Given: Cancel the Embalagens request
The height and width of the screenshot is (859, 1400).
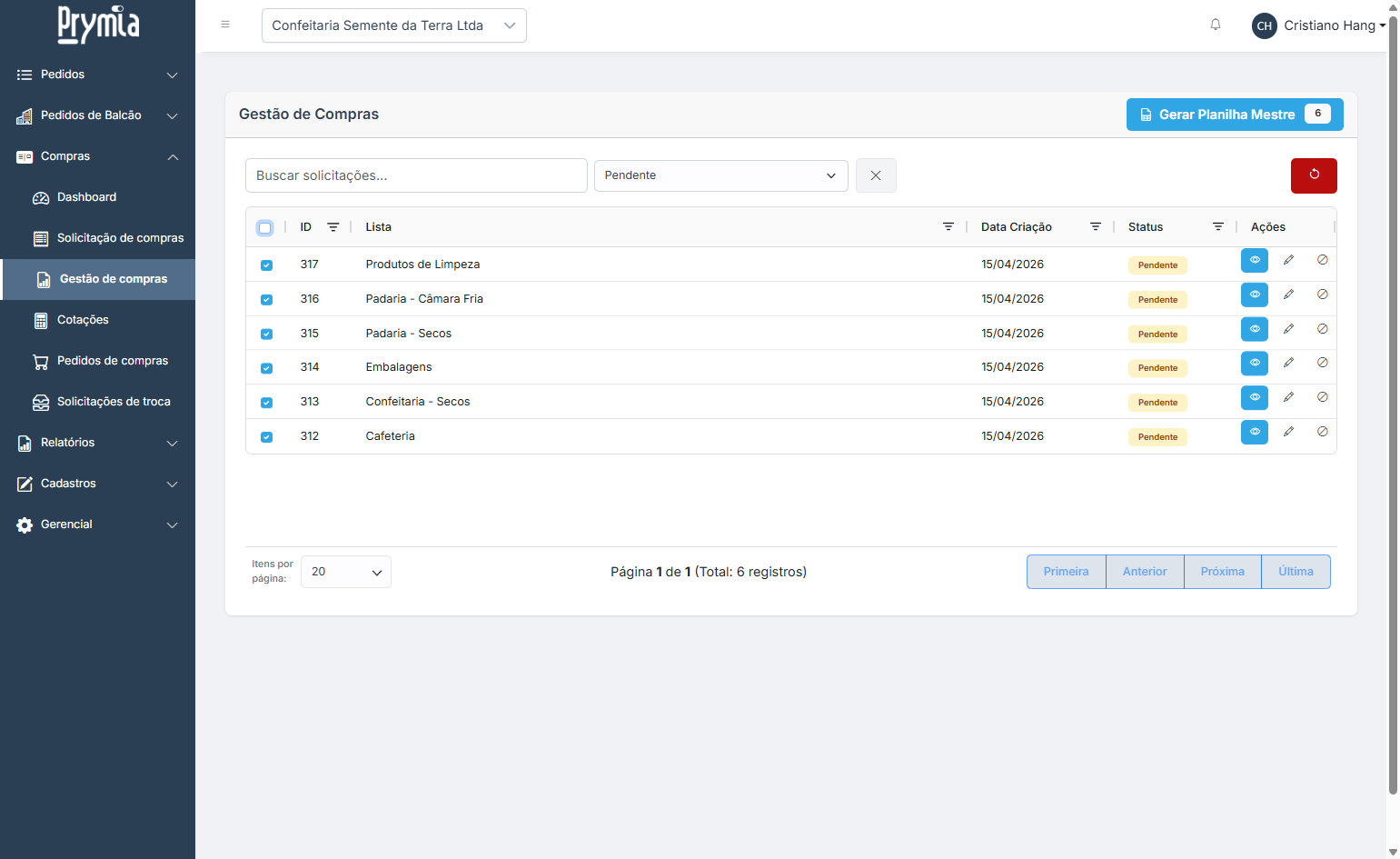Looking at the screenshot, I should [x=1322, y=363].
